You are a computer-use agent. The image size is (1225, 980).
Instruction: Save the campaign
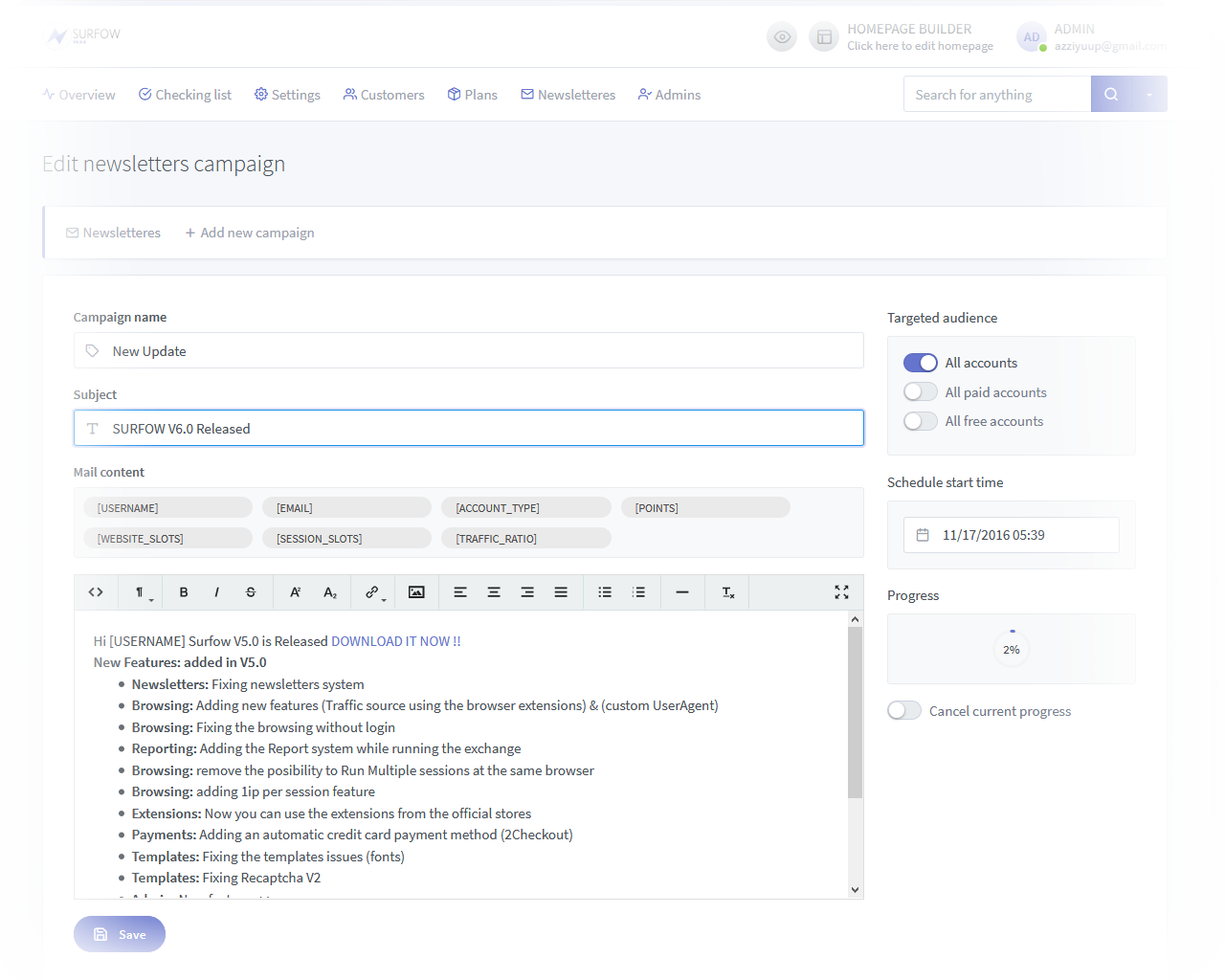click(120, 934)
